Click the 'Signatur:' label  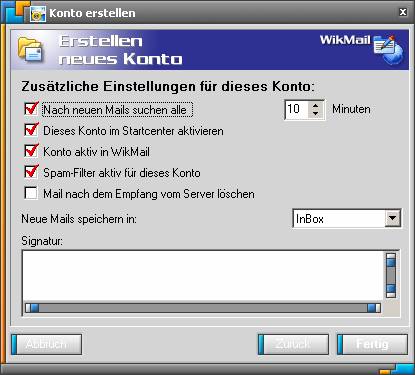42,241
